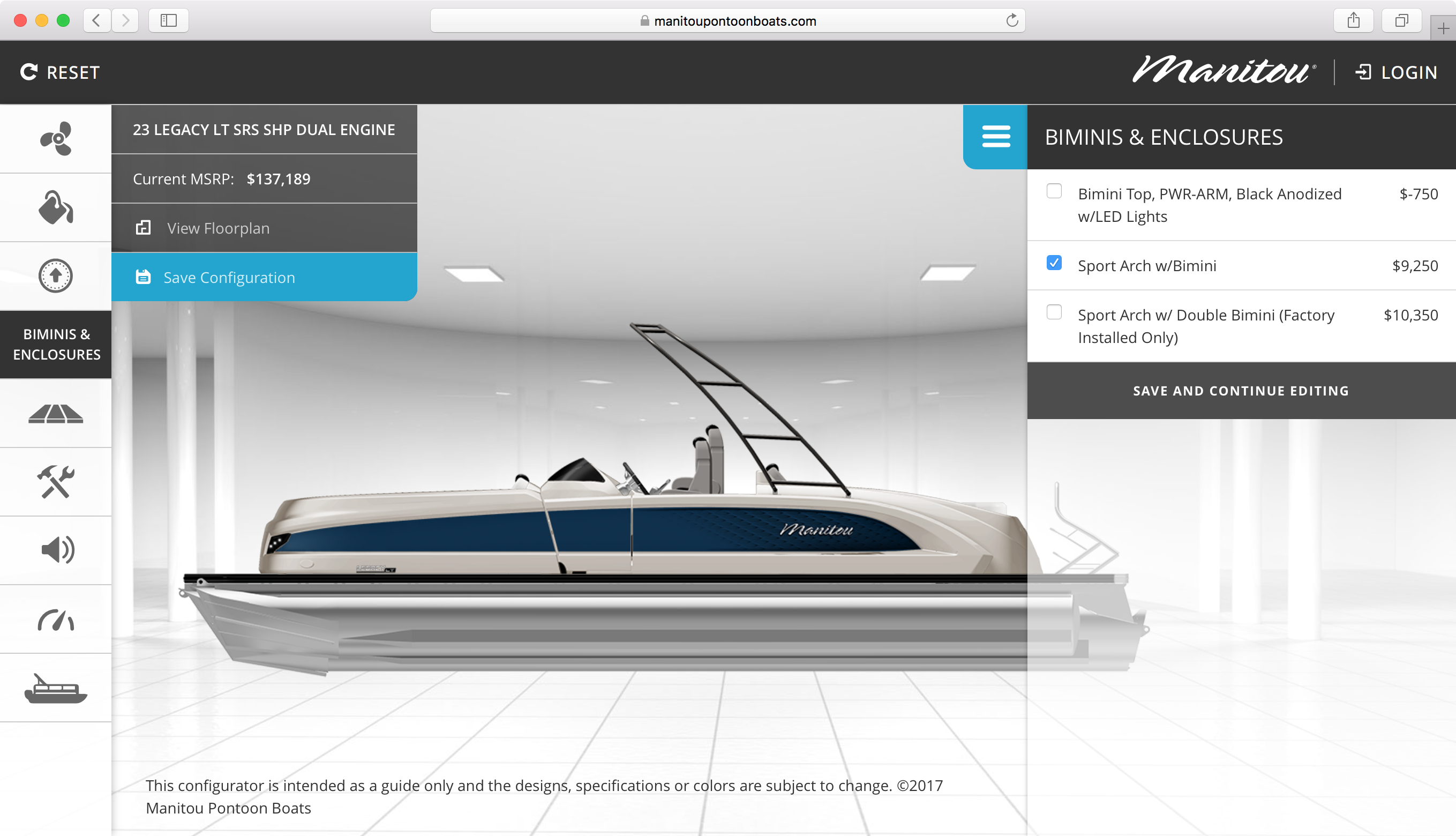This screenshot has height=836, width=1456.
Task: Open the paint bucket colors category
Action: 56,207
